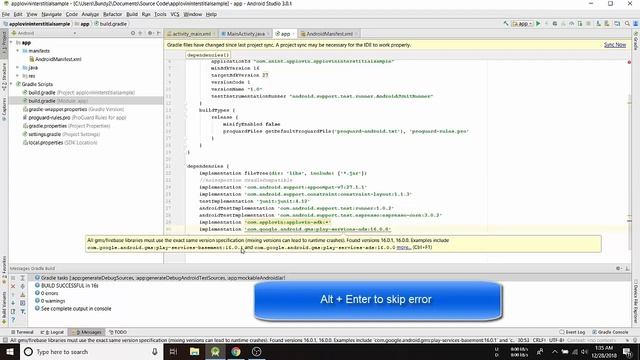640x360 pixels.
Task: Click the Task View taskbar icon
Action: 173,351
